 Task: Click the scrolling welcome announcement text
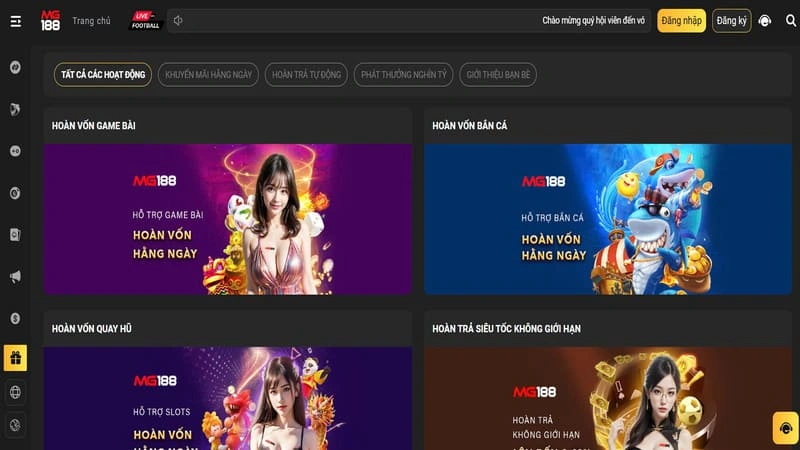coord(593,21)
